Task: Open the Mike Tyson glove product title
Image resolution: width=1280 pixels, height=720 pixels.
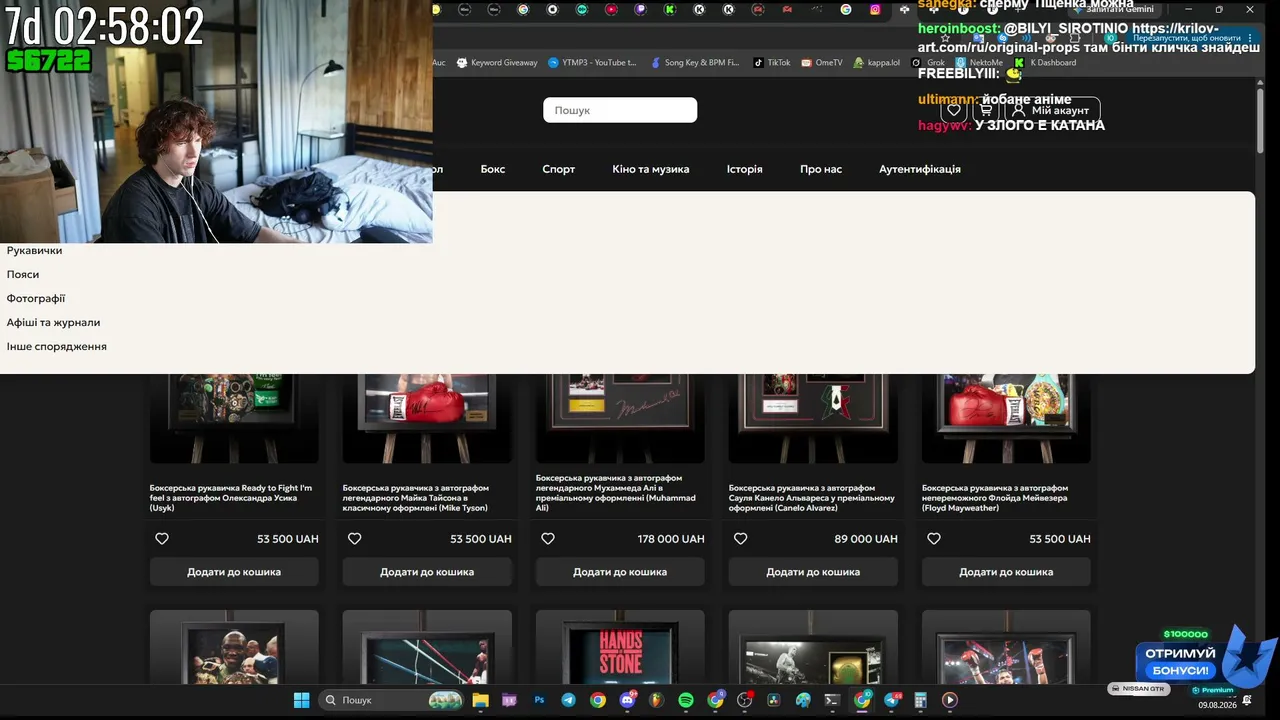Action: (x=416, y=498)
